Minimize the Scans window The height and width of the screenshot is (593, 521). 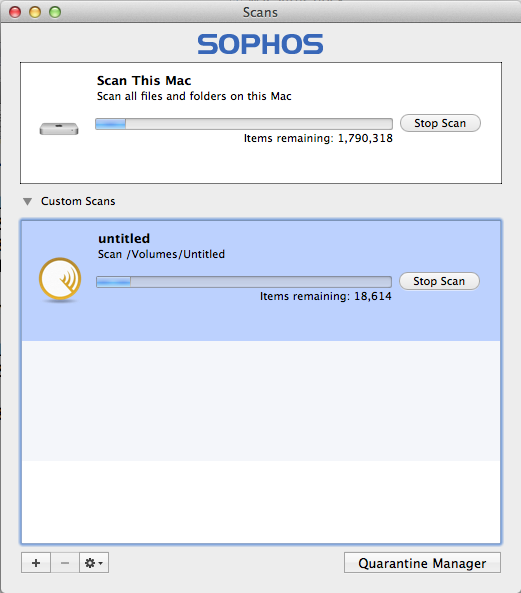pos(35,12)
